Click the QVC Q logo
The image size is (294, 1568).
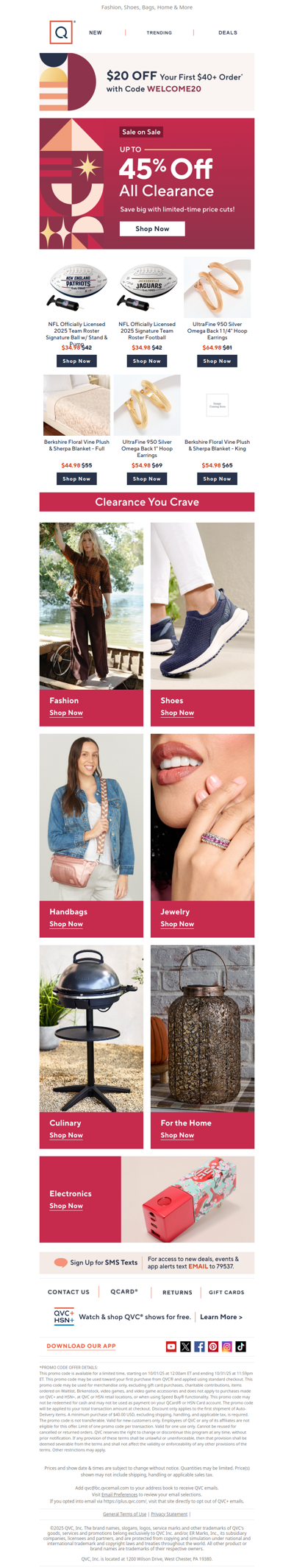click(x=62, y=32)
